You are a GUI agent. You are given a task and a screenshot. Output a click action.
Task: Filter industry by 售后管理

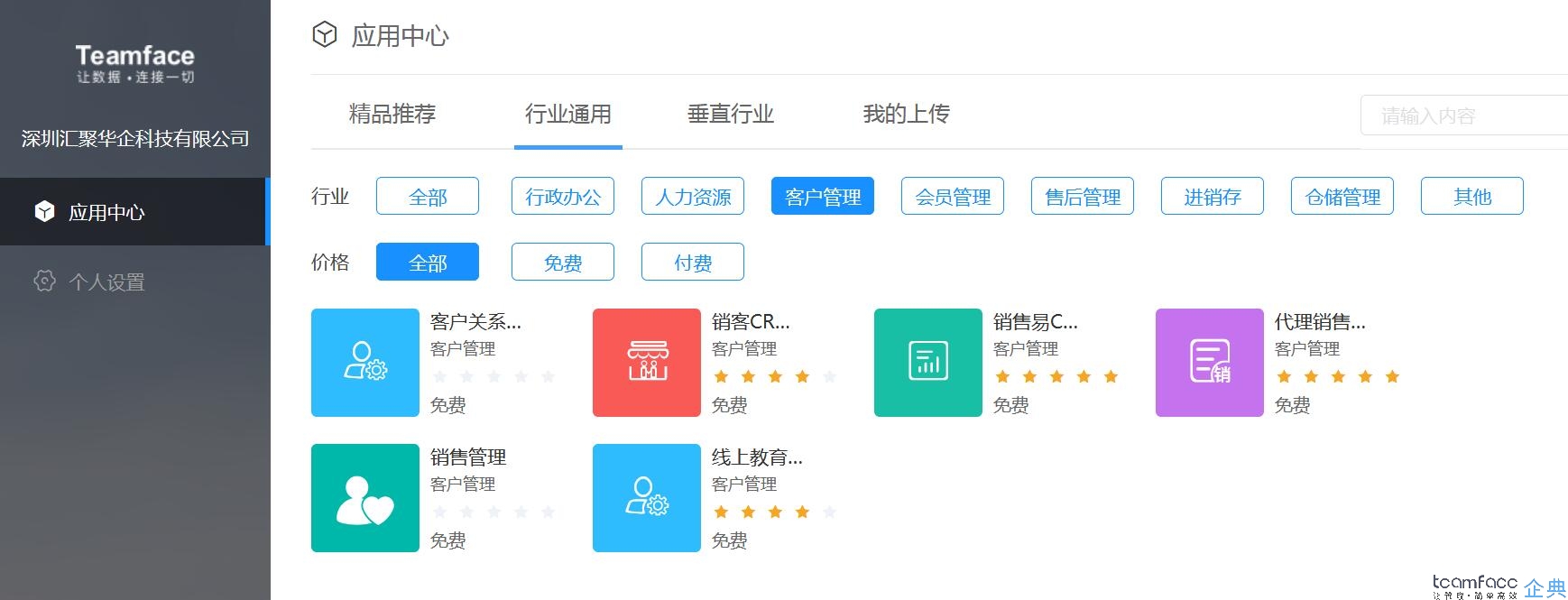click(1083, 196)
